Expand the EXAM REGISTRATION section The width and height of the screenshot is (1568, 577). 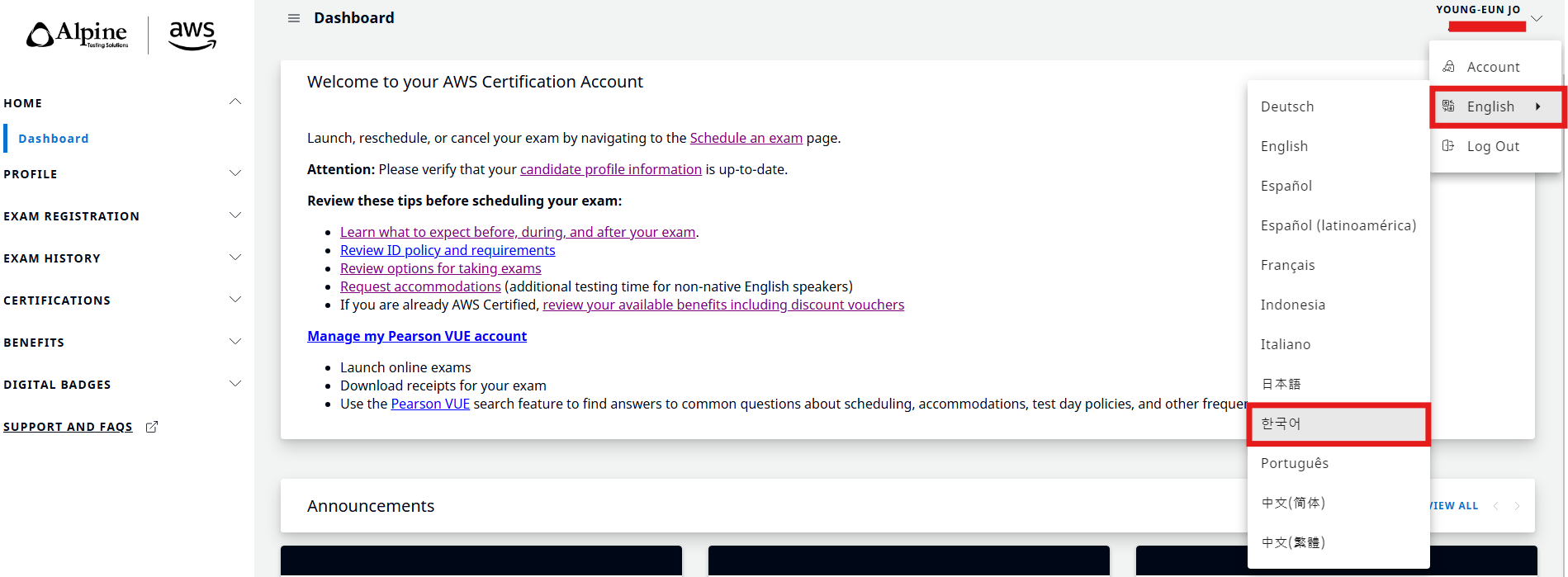[x=235, y=216]
